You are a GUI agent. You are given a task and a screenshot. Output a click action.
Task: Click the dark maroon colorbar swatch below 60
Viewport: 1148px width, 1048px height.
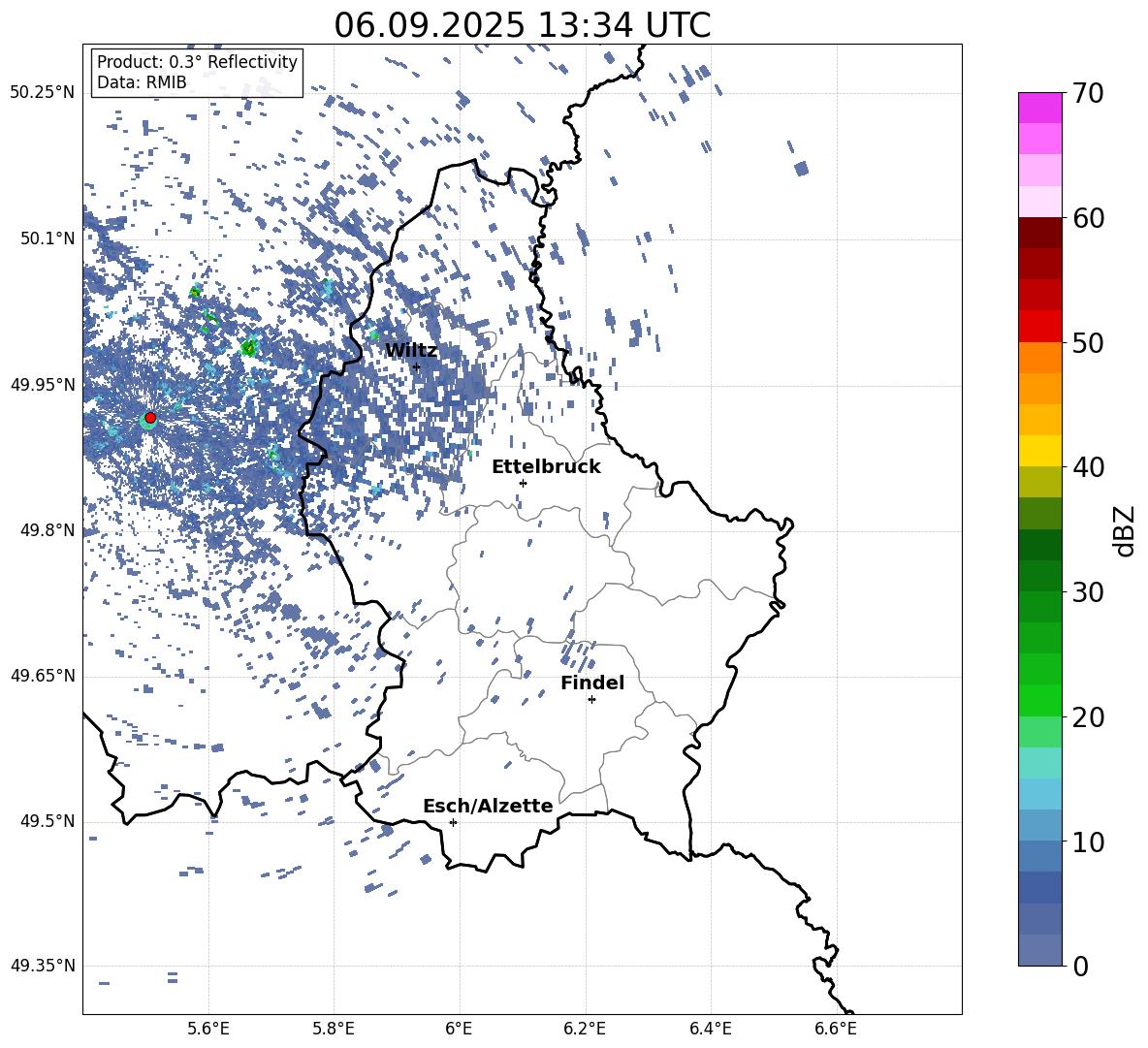click(1040, 233)
